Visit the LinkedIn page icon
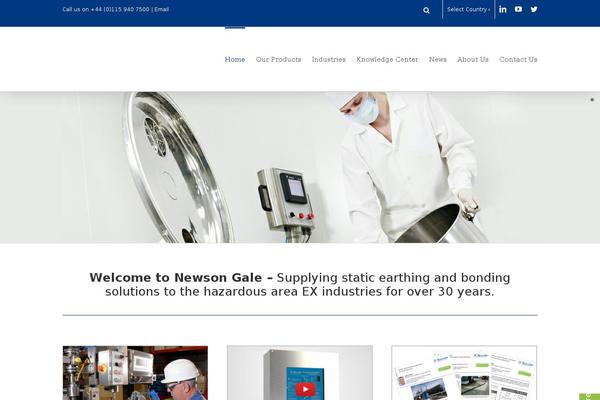 click(503, 9)
